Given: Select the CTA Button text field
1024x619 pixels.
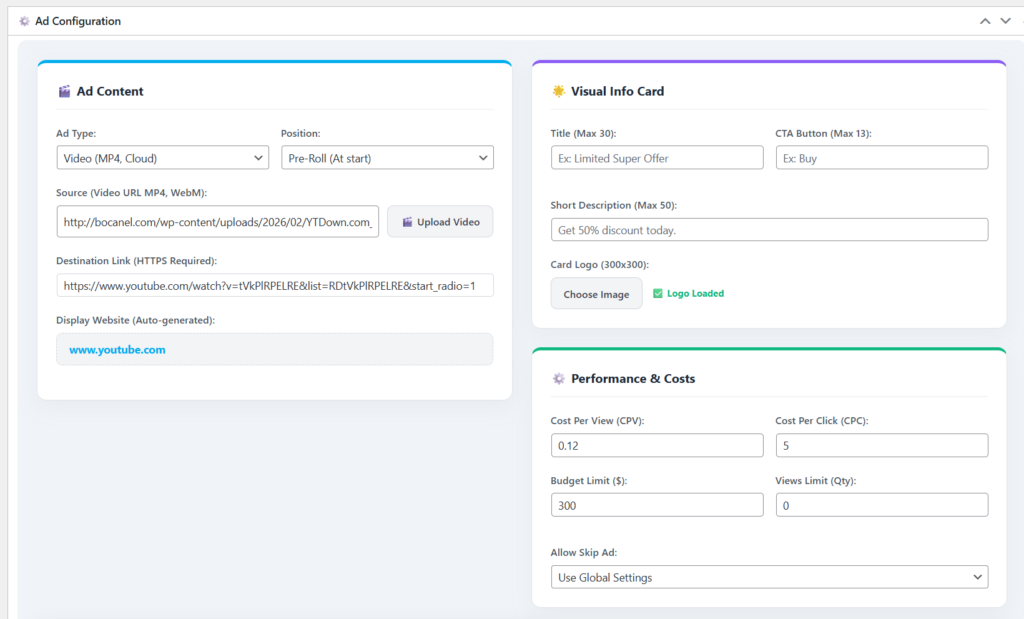Looking at the screenshot, I should [x=881, y=158].
